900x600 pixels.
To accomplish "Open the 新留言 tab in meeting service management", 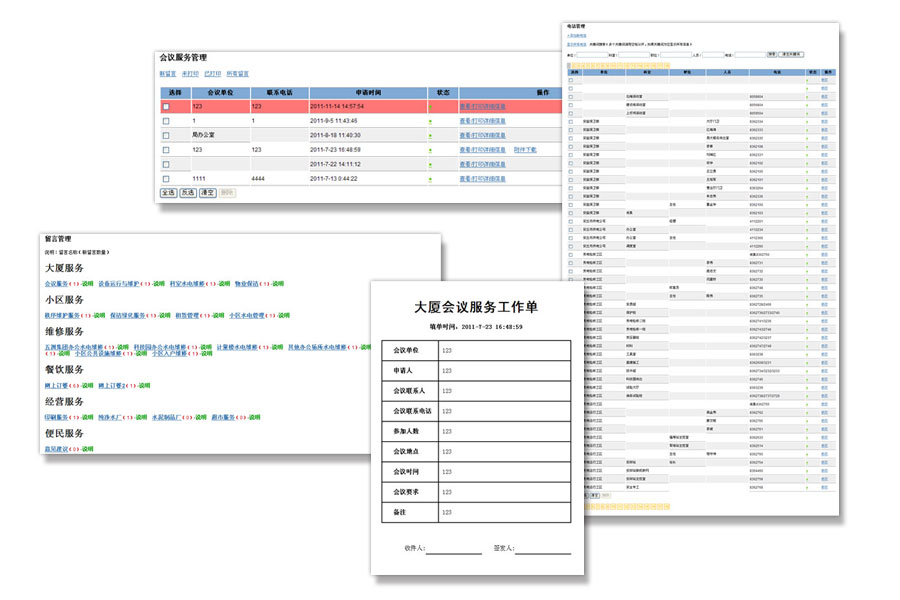I will point(168,73).
